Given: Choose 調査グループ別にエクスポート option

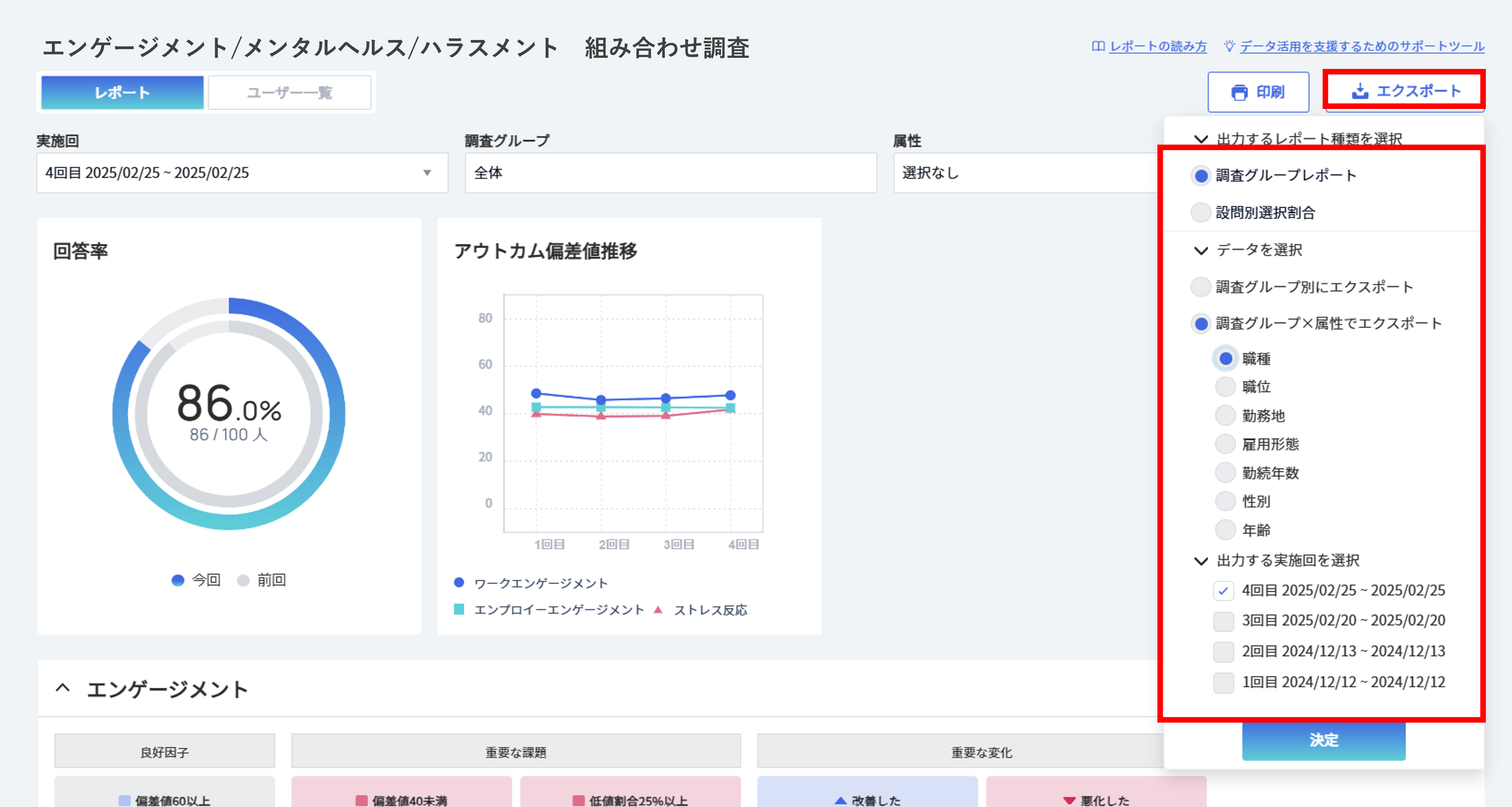Looking at the screenshot, I should tap(1201, 286).
